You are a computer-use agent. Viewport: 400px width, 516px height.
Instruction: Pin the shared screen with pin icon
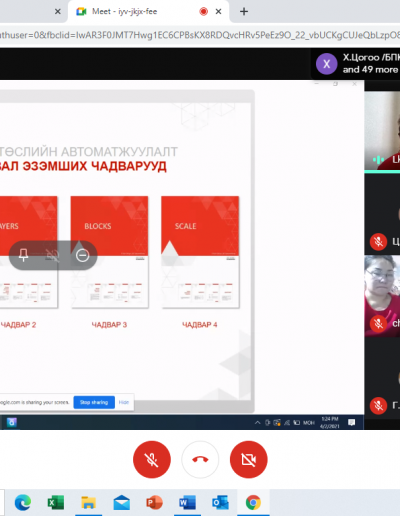23,255
